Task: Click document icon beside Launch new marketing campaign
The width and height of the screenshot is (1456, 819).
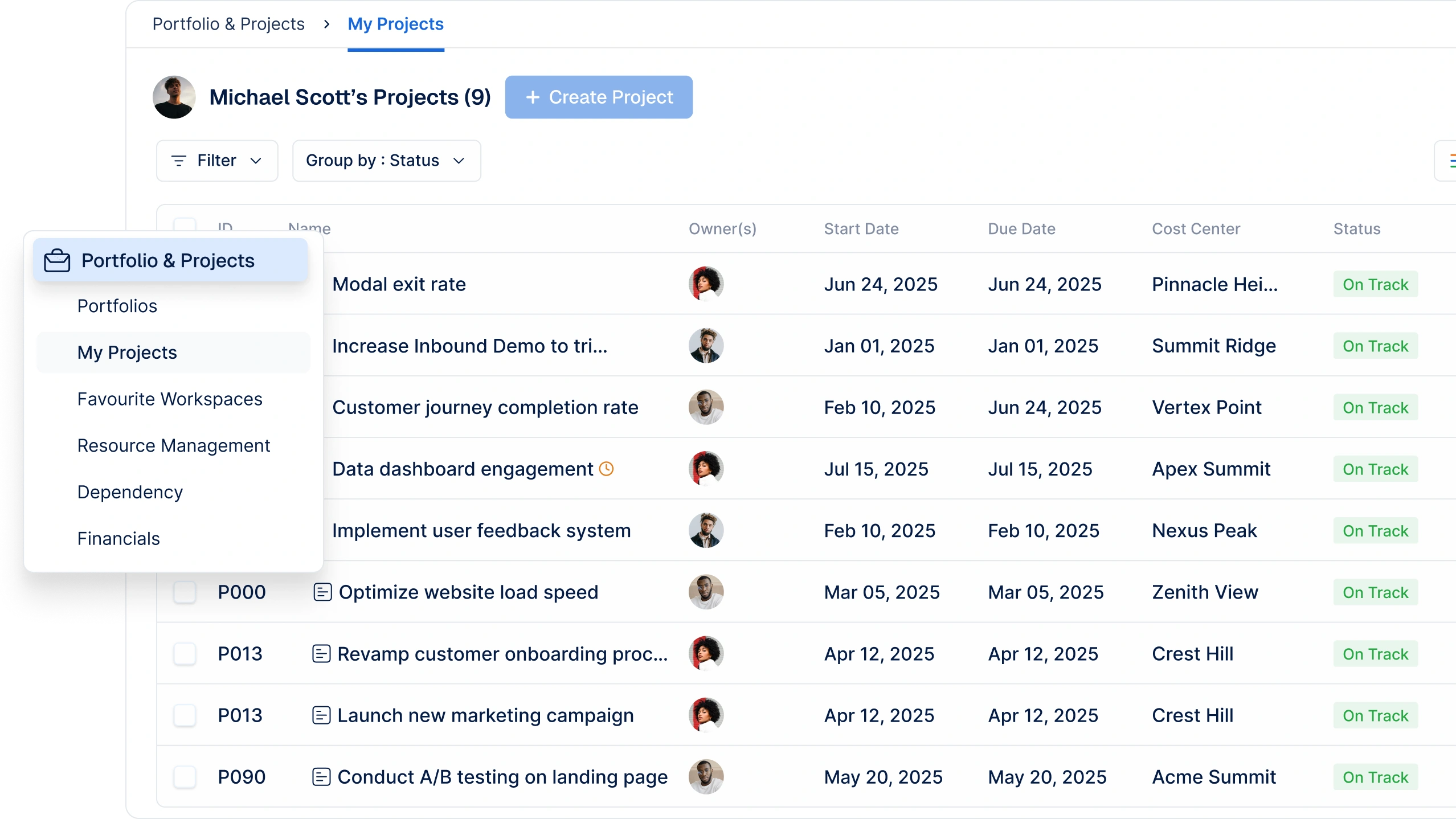Action: tap(321, 715)
